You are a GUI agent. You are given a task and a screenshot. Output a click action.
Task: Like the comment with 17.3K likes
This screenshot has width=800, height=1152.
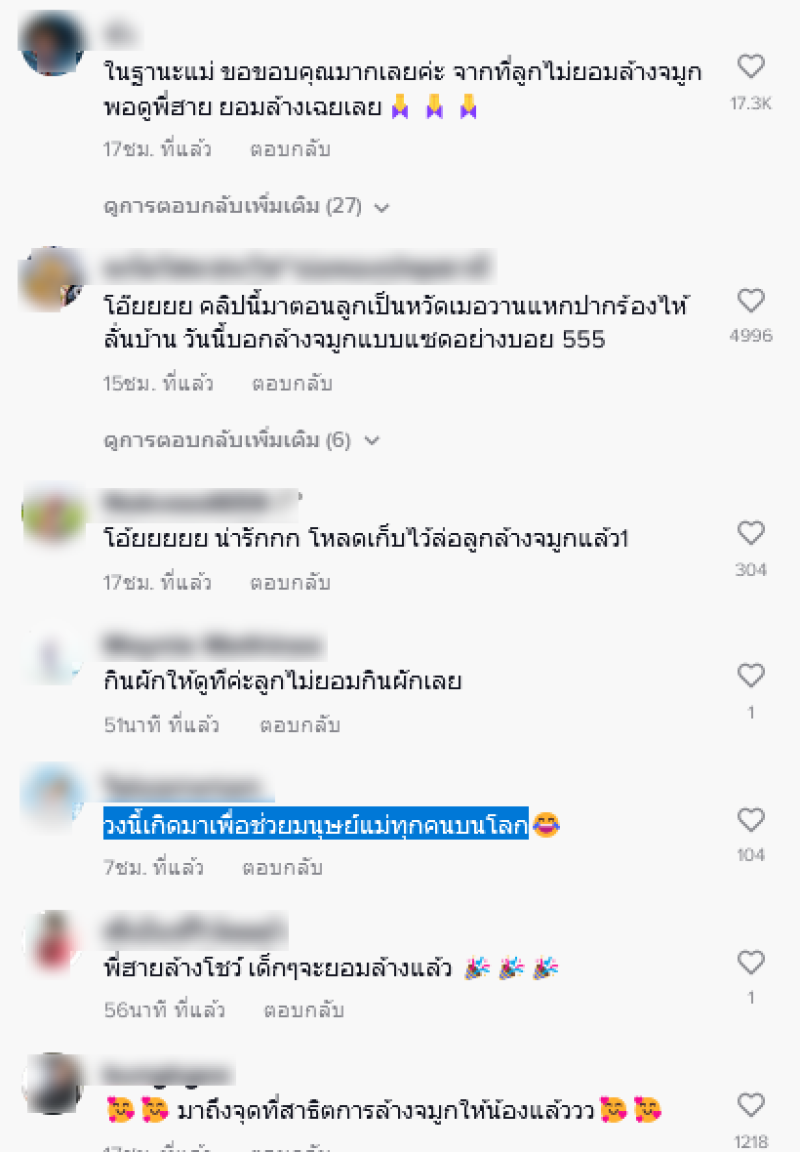(x=751, y=67)
